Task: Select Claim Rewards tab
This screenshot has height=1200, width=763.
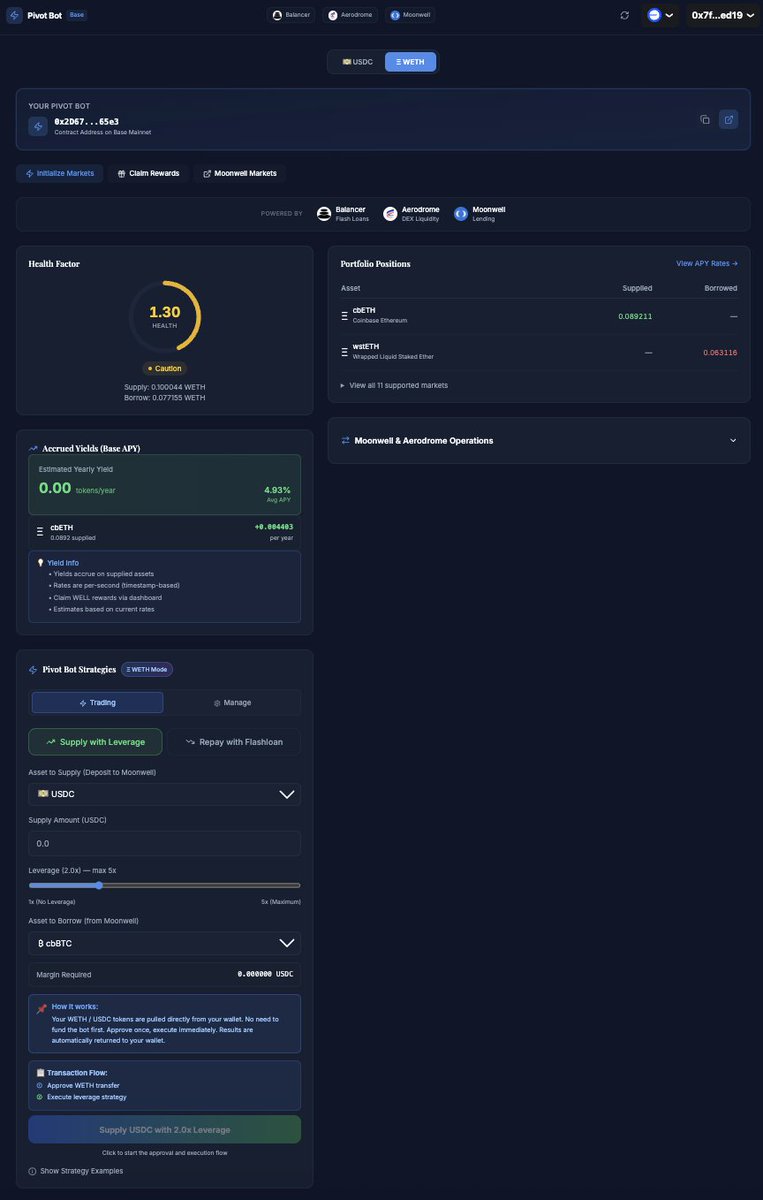Action: [x=148, y=173]
